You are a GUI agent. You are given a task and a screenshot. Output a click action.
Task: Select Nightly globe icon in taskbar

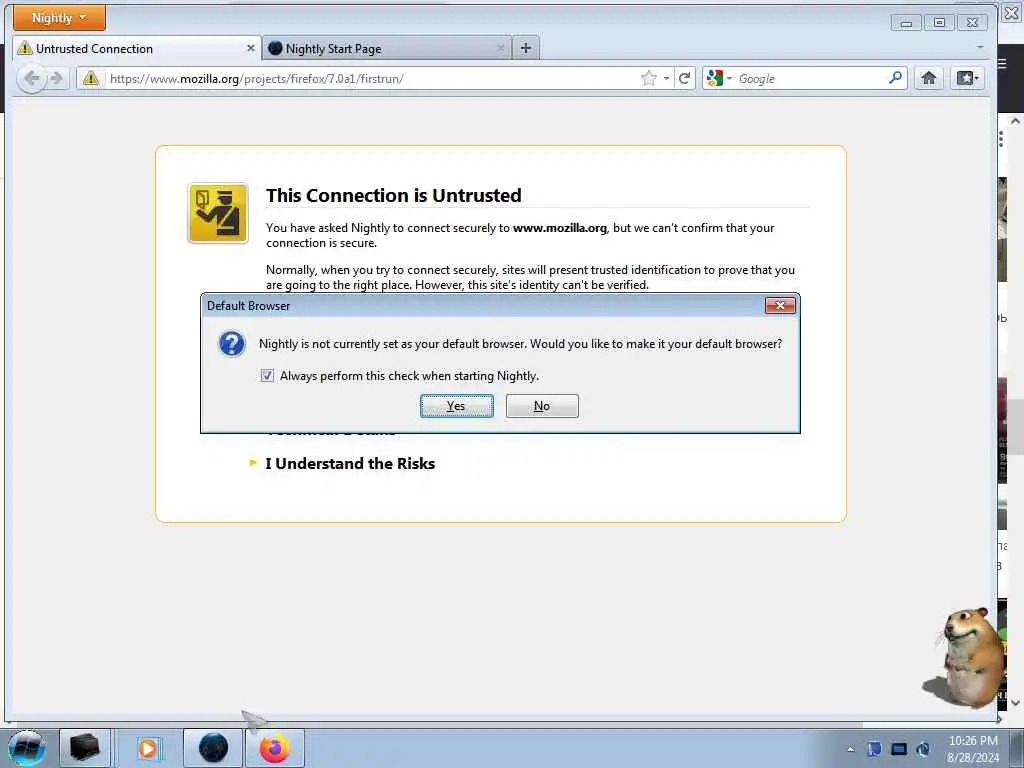tap(213, 748)
